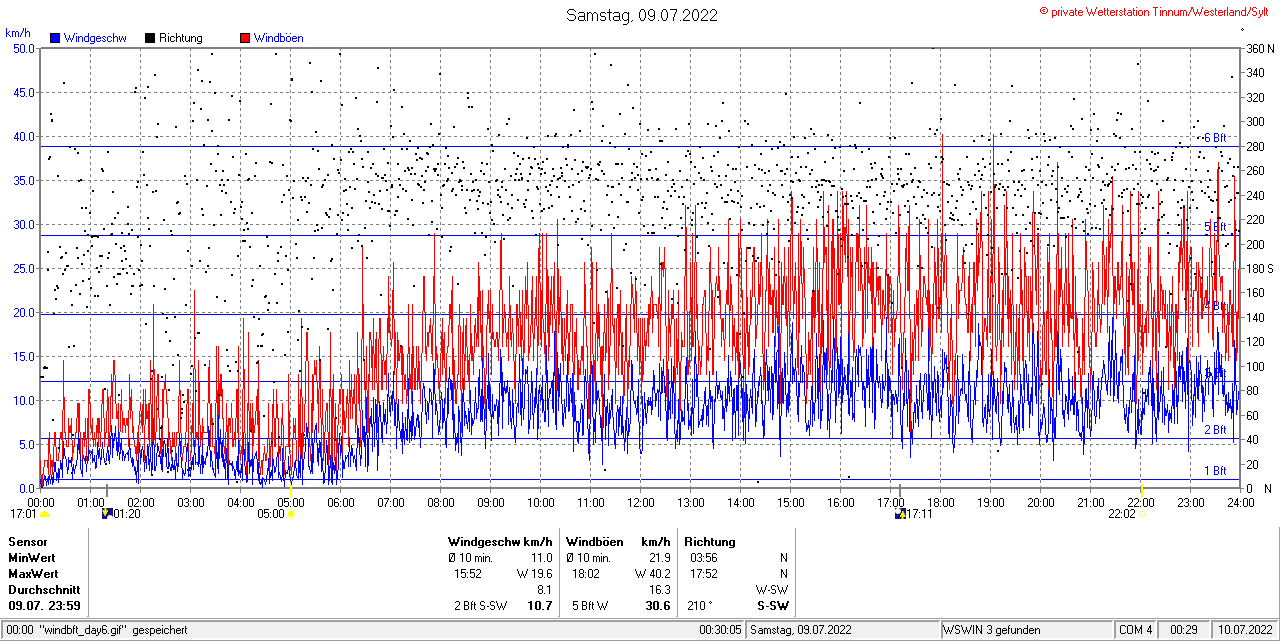Image resolution: width=1280 pixels, height=641 pixels.
Task: Click the 180 S direction axis label
Action: (x=1260, y=268)
